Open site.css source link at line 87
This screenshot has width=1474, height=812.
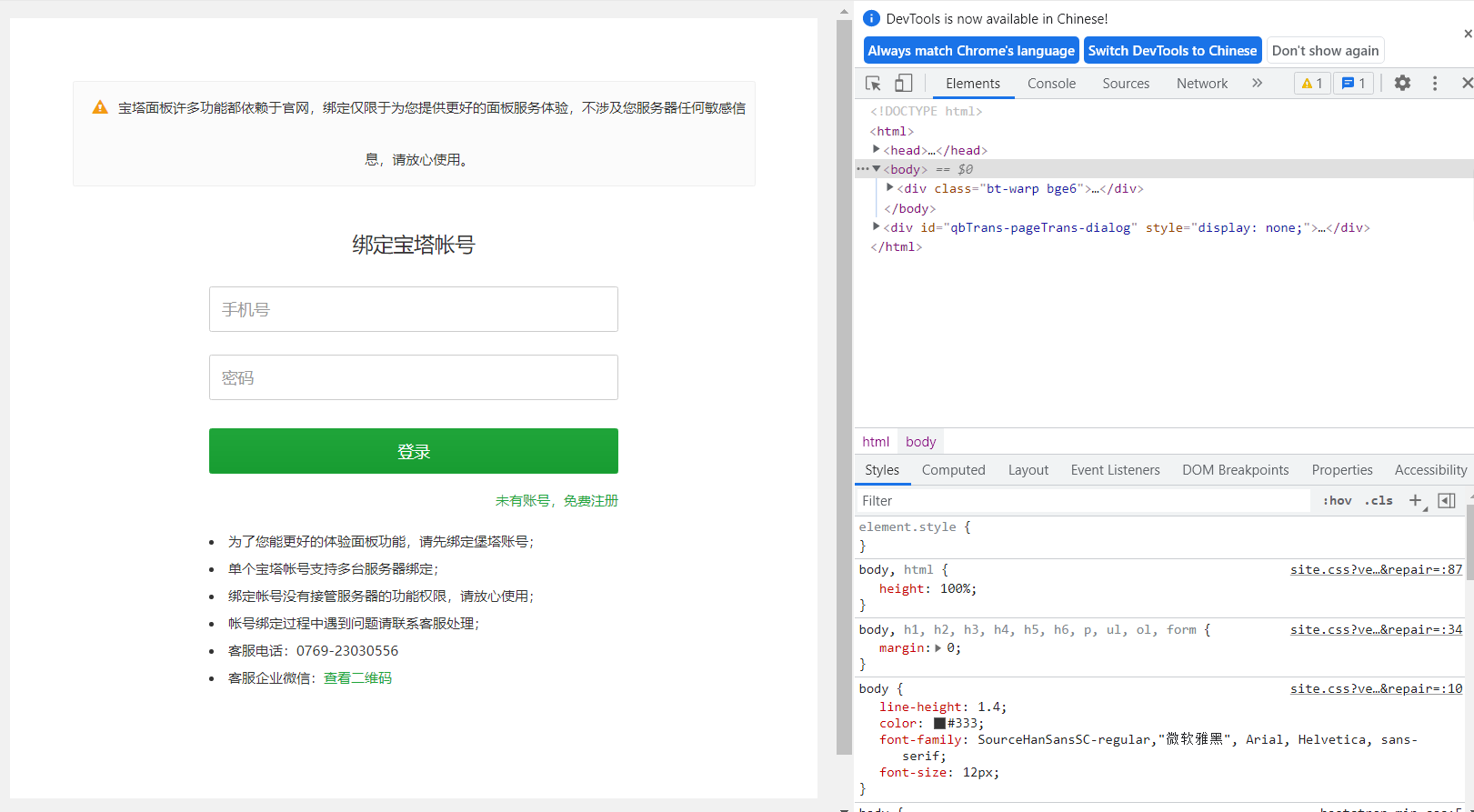coord(1376,569)
